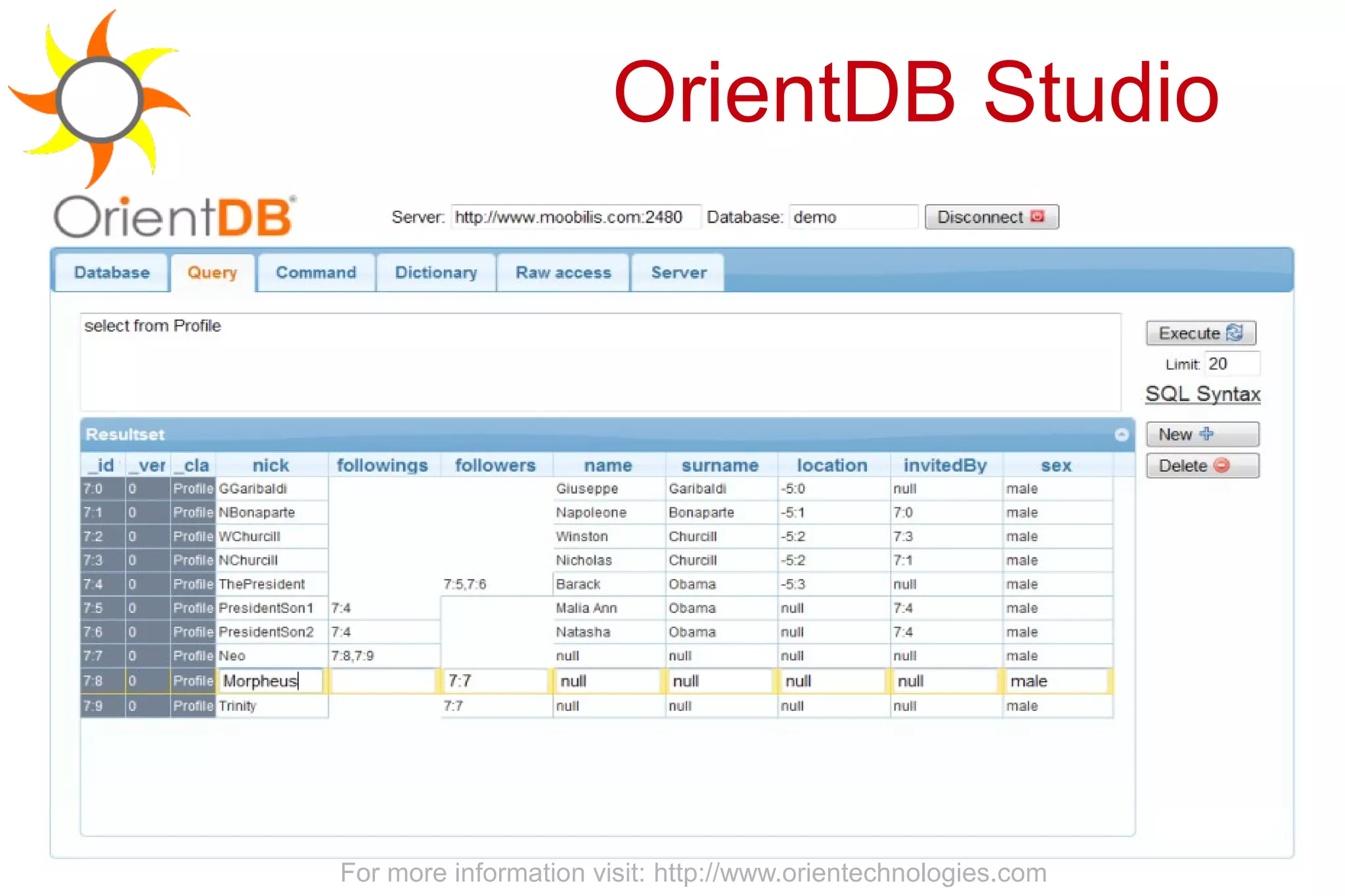The width and height of the screenshot is (1345, 896).
Task: Click the Bonaparte surname cell
Action: (x=720, y=513)
